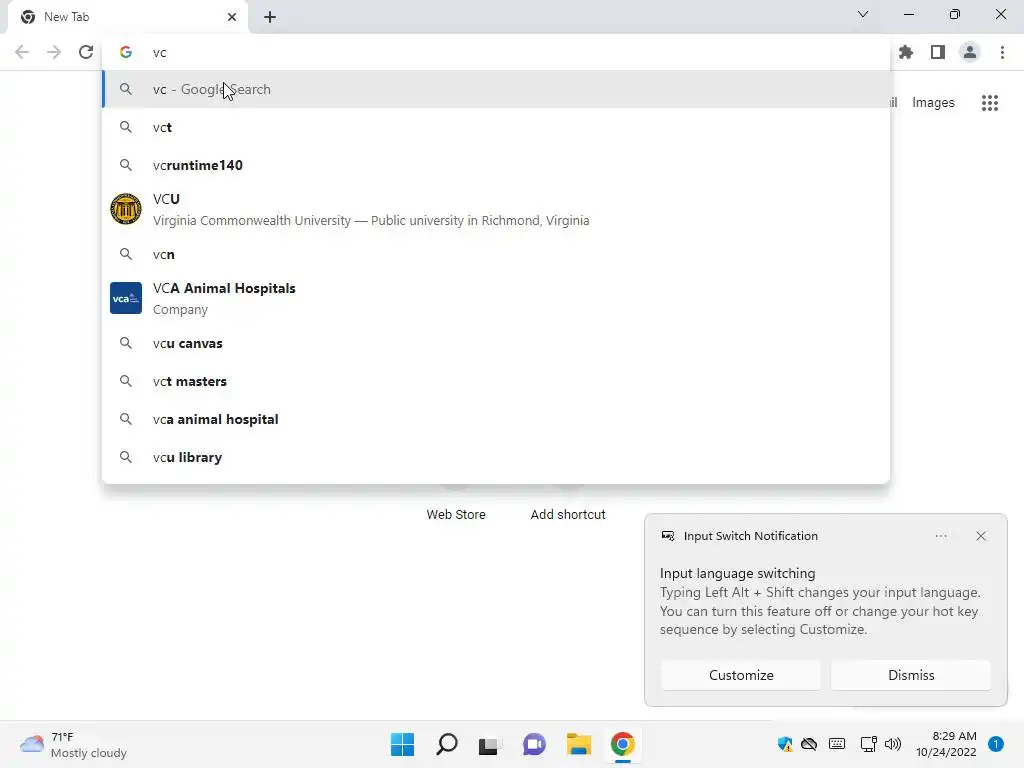Open Windows Security tray icon

click(x=784, y=744)
